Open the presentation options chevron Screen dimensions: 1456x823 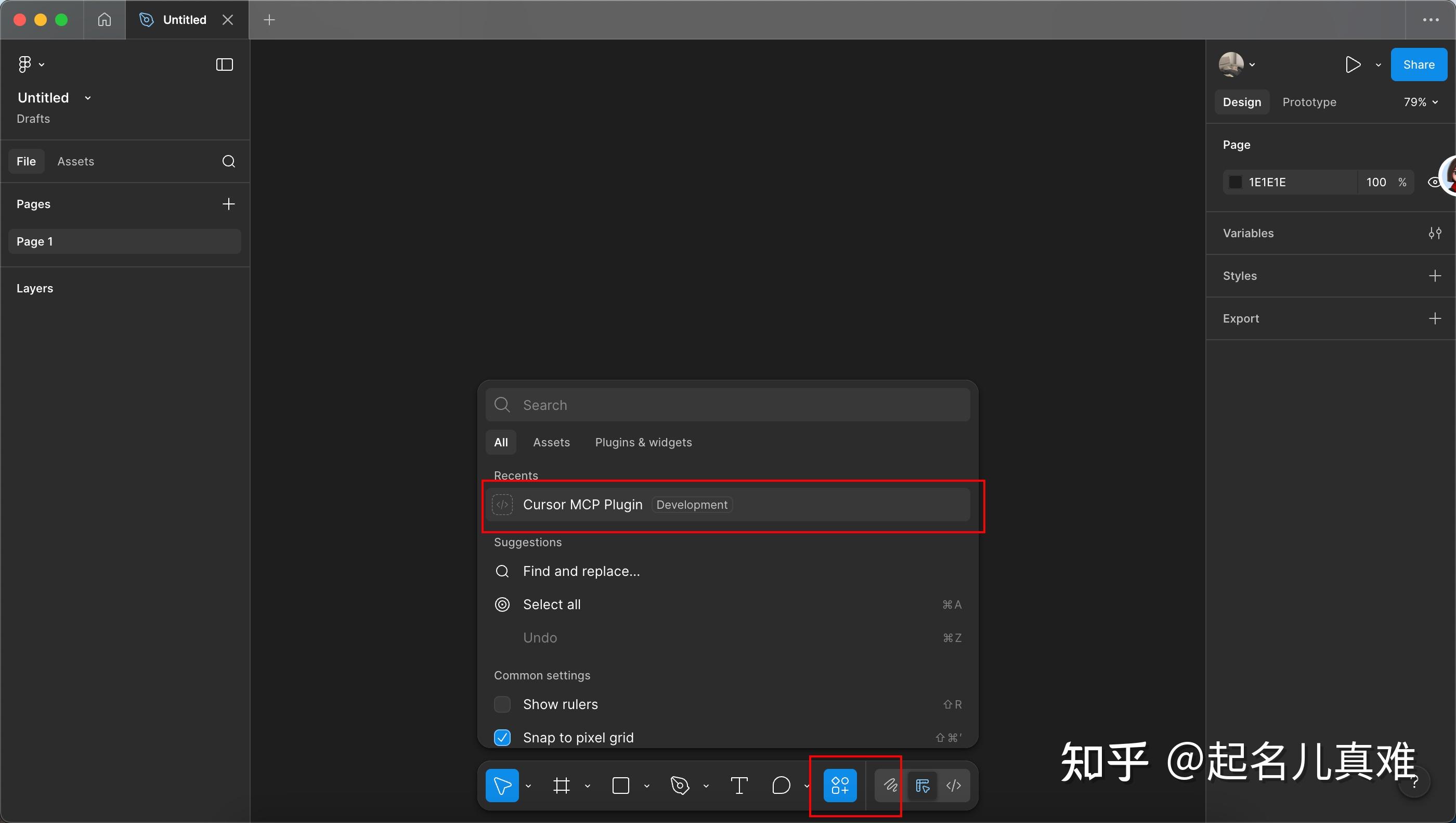tap(1378, 65)
